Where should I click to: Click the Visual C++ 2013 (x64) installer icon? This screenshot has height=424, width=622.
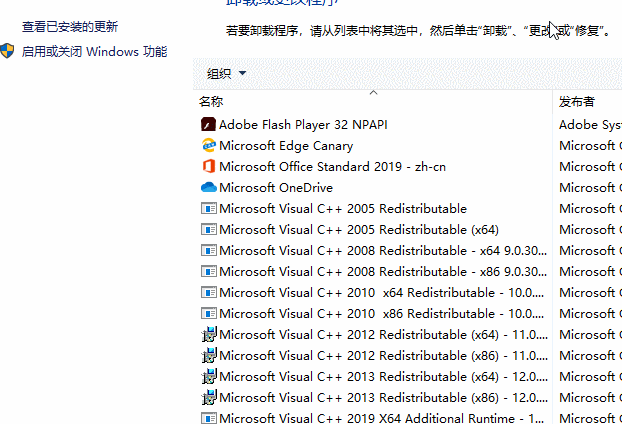(x=209, y=376)
